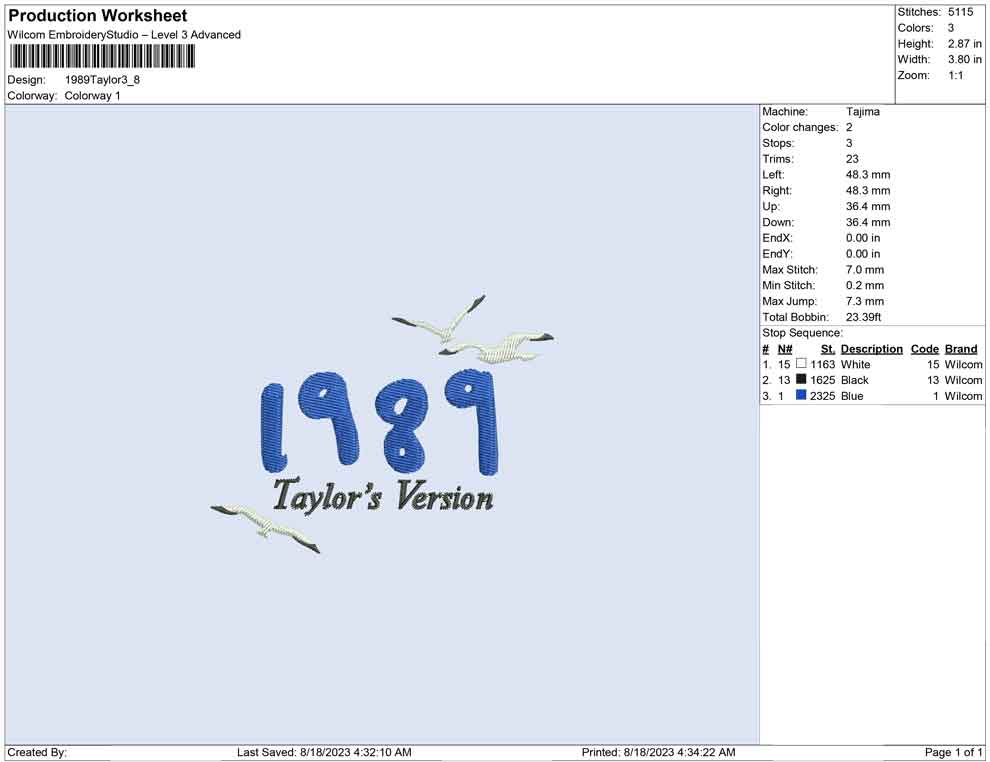This screenshot has width=990, height=762.
Task: Click the lower-left seagull in the design
Action: click(x=265, y=528)
